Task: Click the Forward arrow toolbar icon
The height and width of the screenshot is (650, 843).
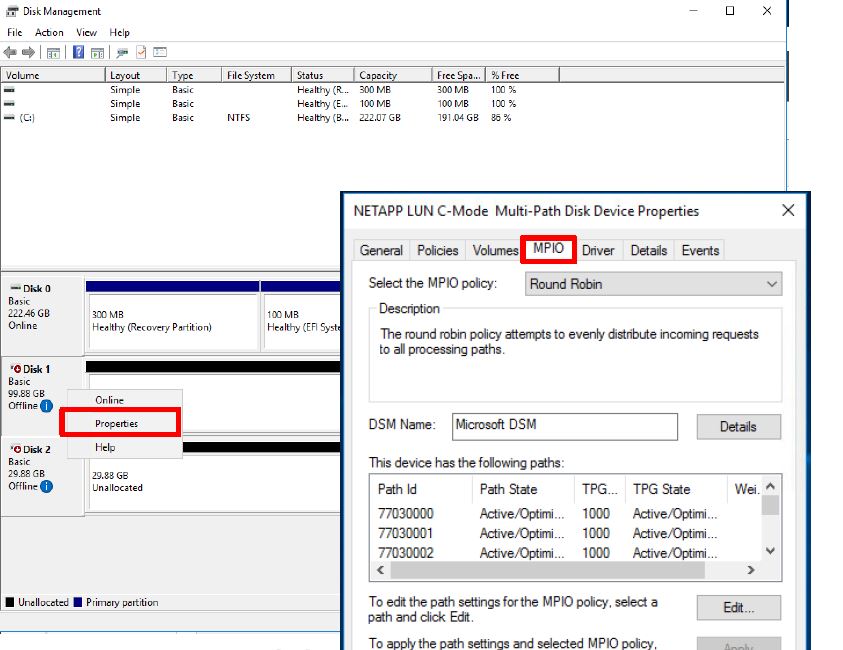Action: tap(27, 52)
